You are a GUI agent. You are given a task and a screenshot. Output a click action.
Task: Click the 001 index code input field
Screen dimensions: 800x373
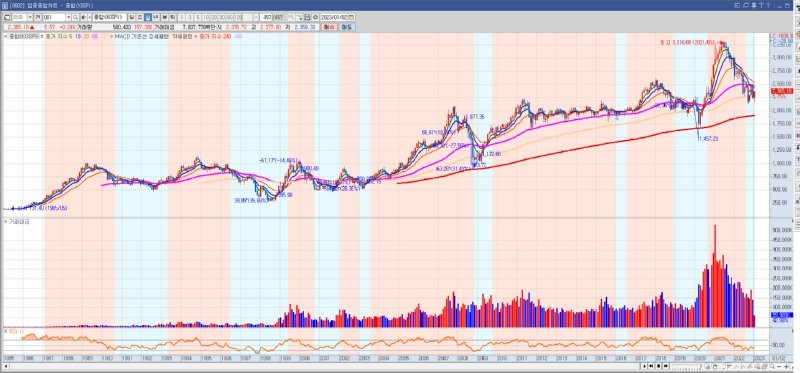tap(54, 17)
